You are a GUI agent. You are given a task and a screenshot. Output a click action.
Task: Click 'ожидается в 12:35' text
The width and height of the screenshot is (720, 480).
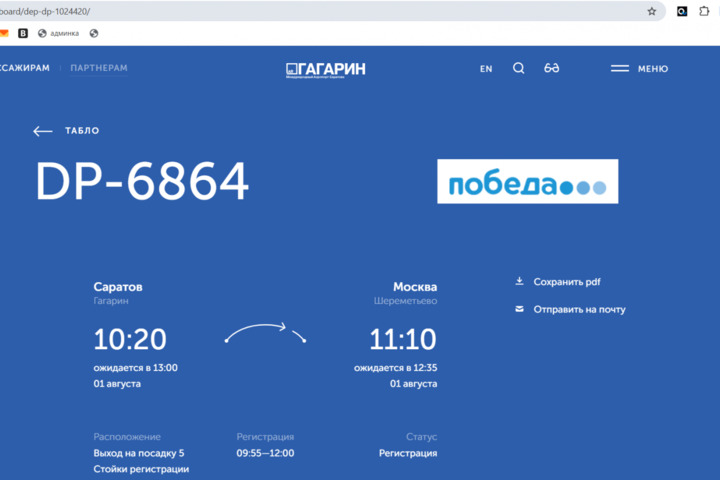click(x=395, y=368)
